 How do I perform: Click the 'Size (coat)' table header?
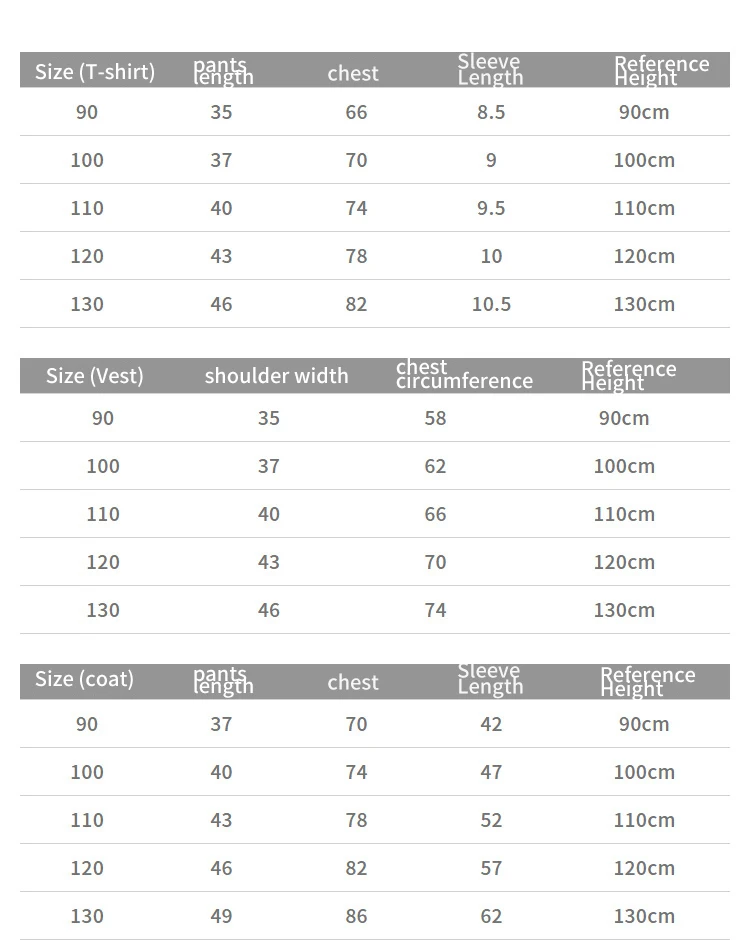84,680
